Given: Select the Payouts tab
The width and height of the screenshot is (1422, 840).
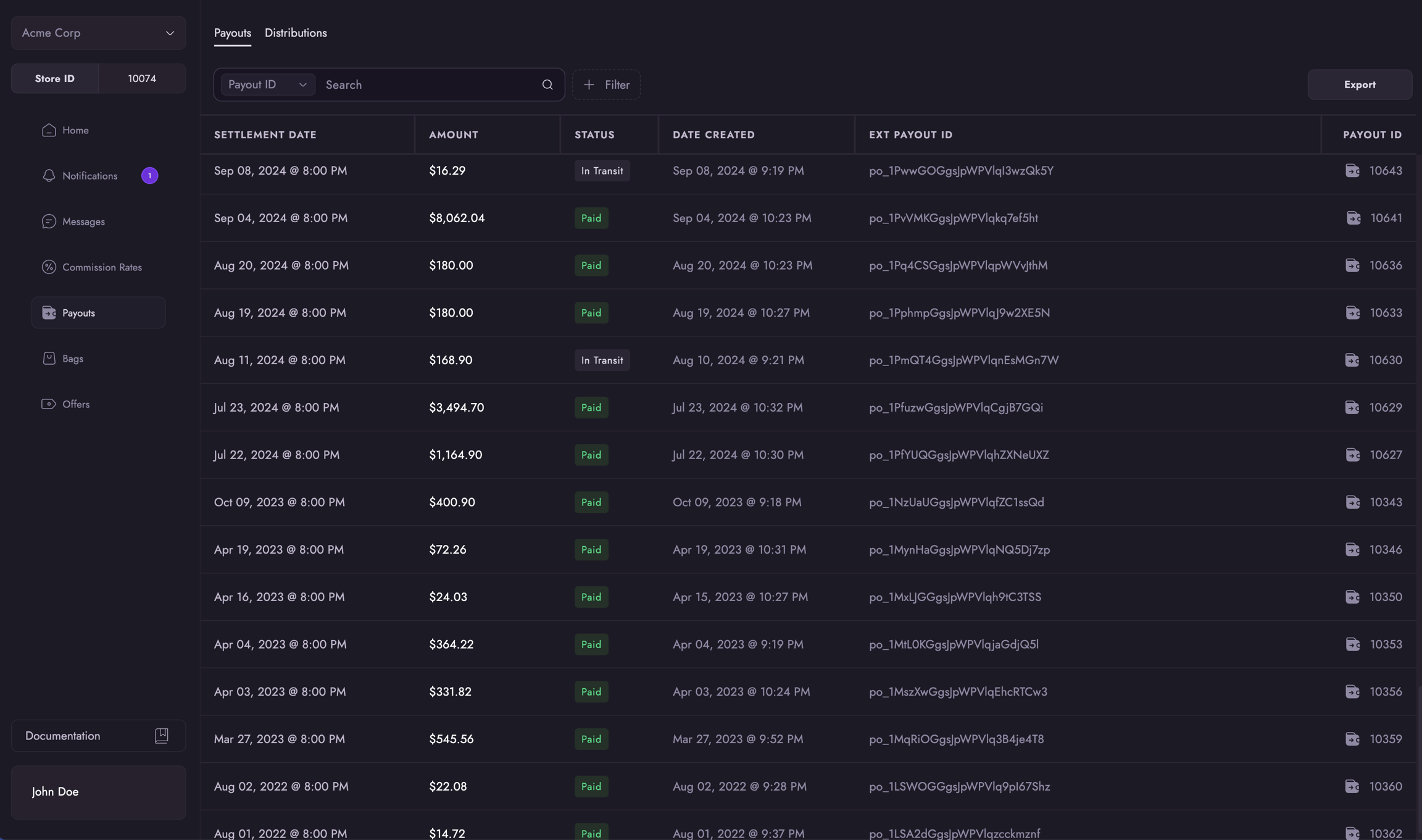Looking at the screenshot, I should coord(232,33).
